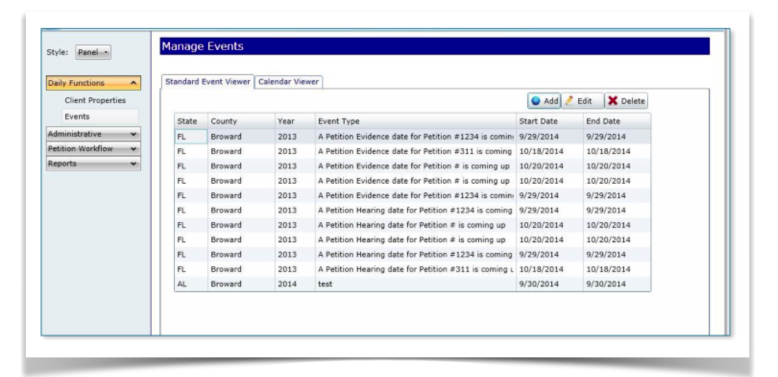The height and width of the screenshot is (377, 778).
Task: Open Client Properties in the sidebar
Action: [x=95, y=100]
